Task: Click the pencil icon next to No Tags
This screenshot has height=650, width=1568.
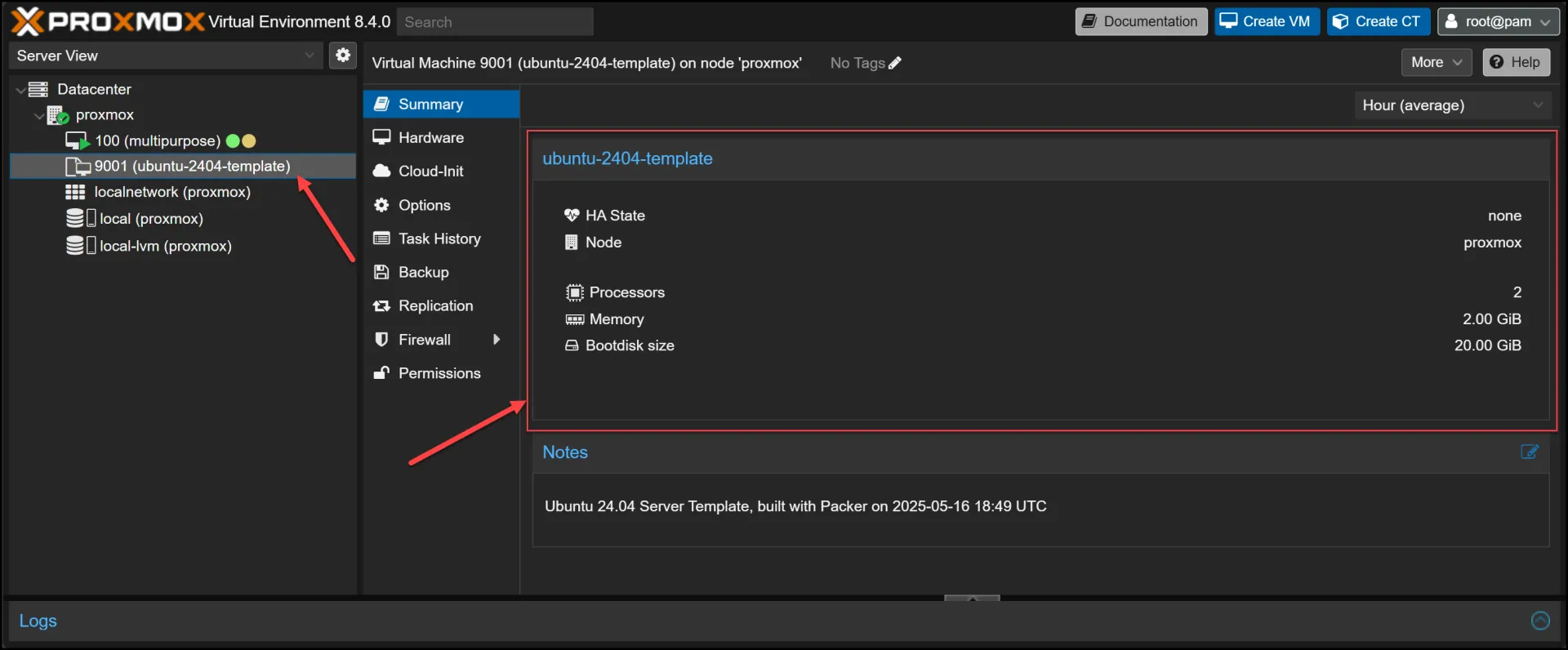Action: tap(895, 63)
